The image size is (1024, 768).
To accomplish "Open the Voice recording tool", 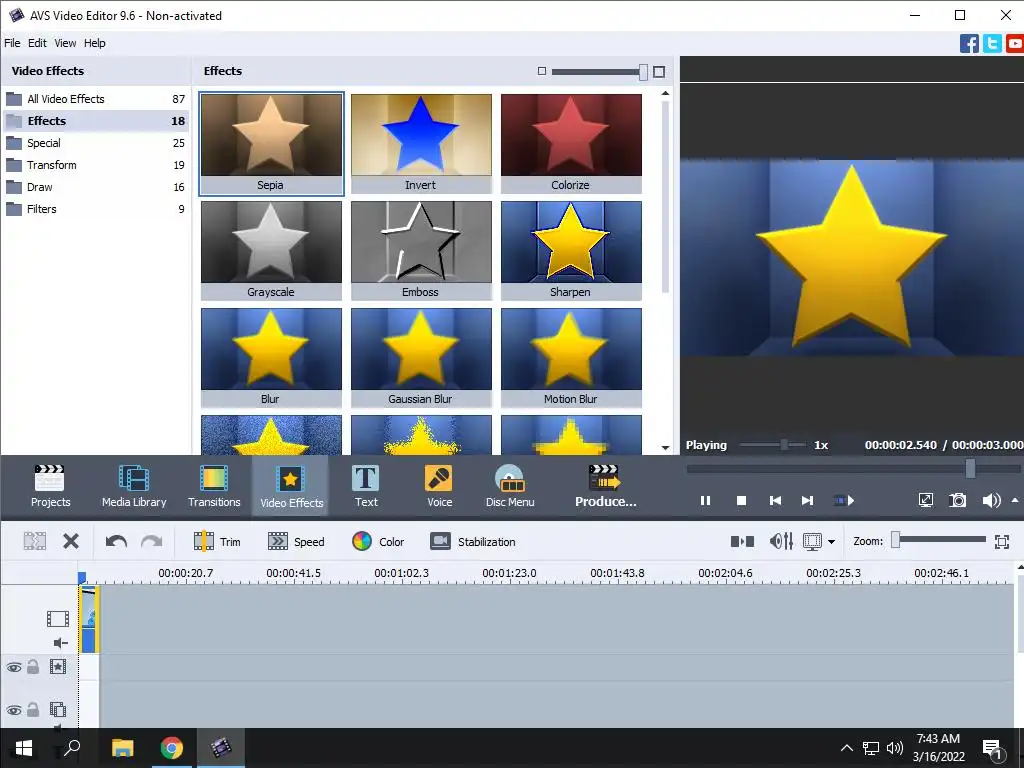I will coord(440,486).
